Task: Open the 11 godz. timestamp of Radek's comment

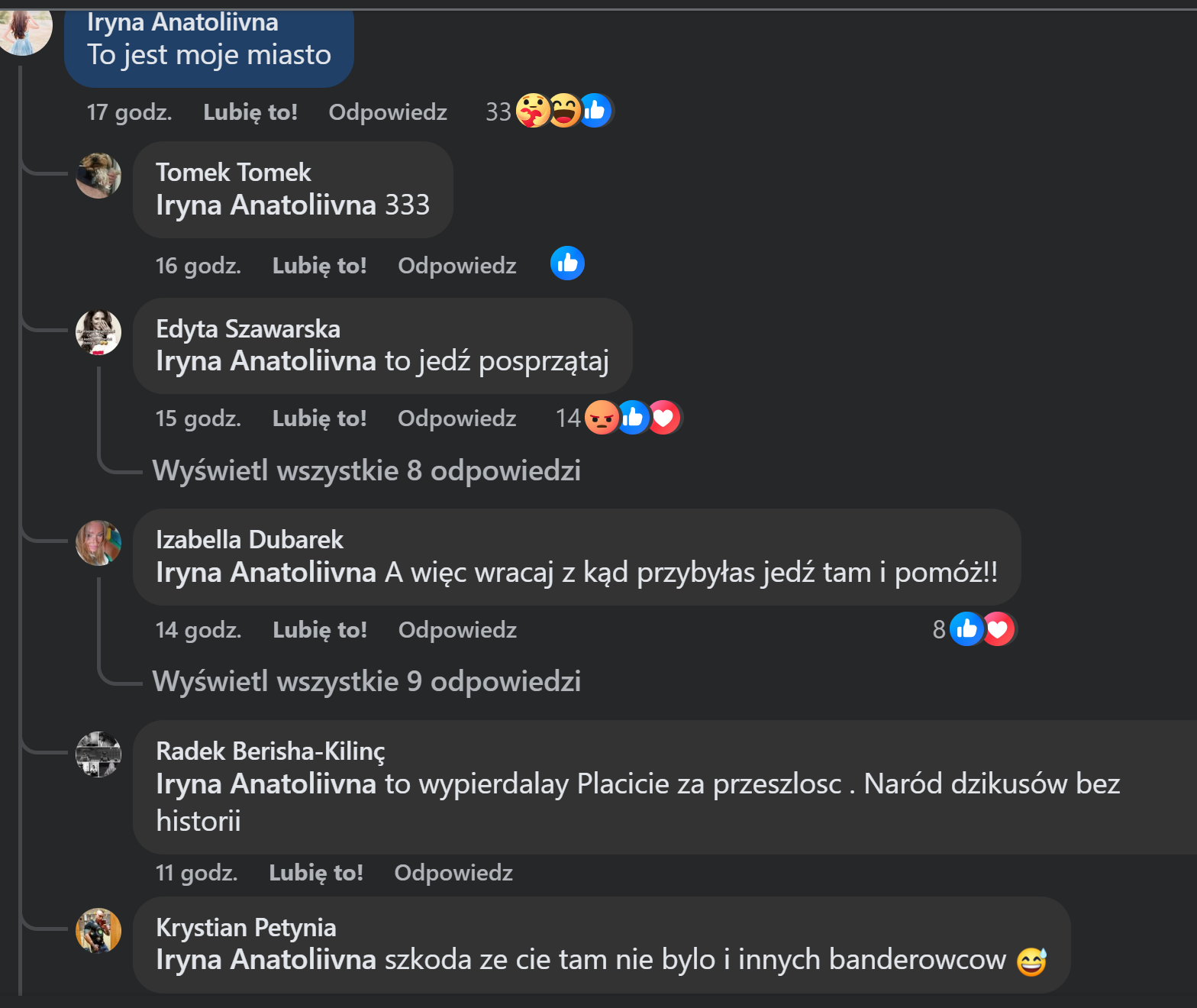Action: pyautogui.click(x=196, y=873)
